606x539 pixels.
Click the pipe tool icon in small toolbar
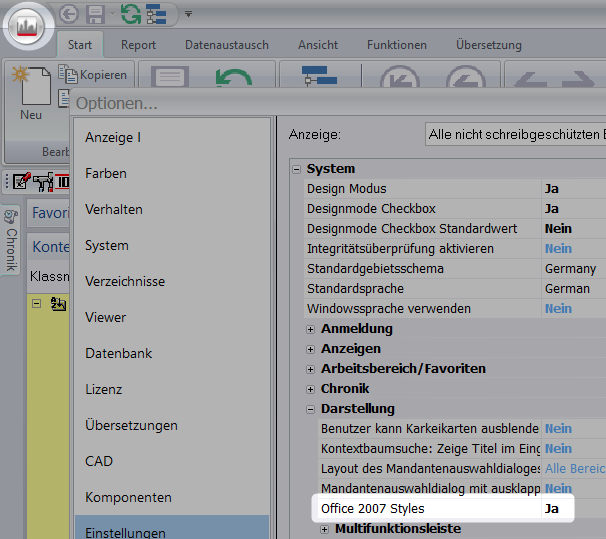(x=43, y=182)
